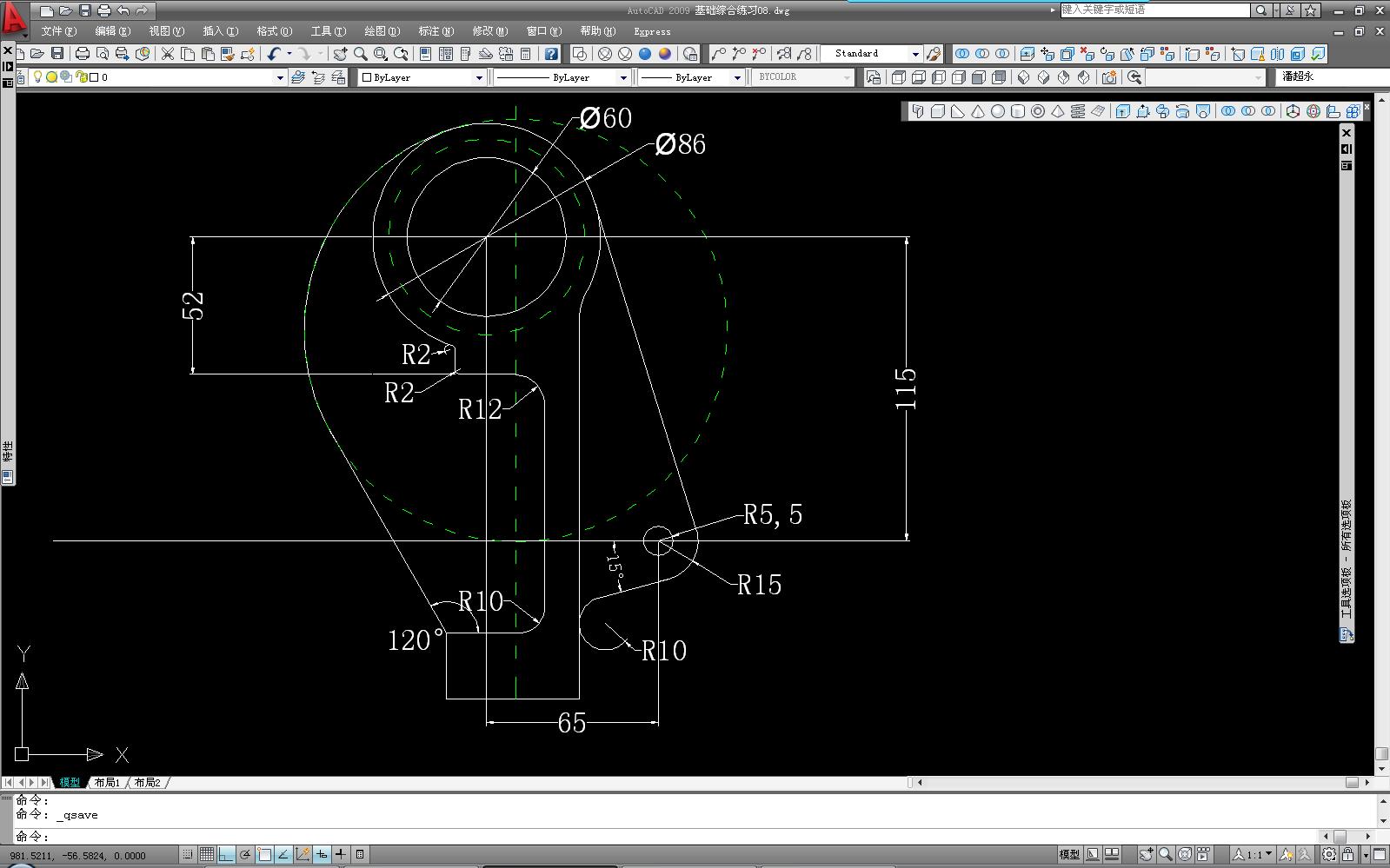Click the blue Help question mark icon
Image resolution: width=1390 pixels, height=868 pixels.
tap(551, 54)
